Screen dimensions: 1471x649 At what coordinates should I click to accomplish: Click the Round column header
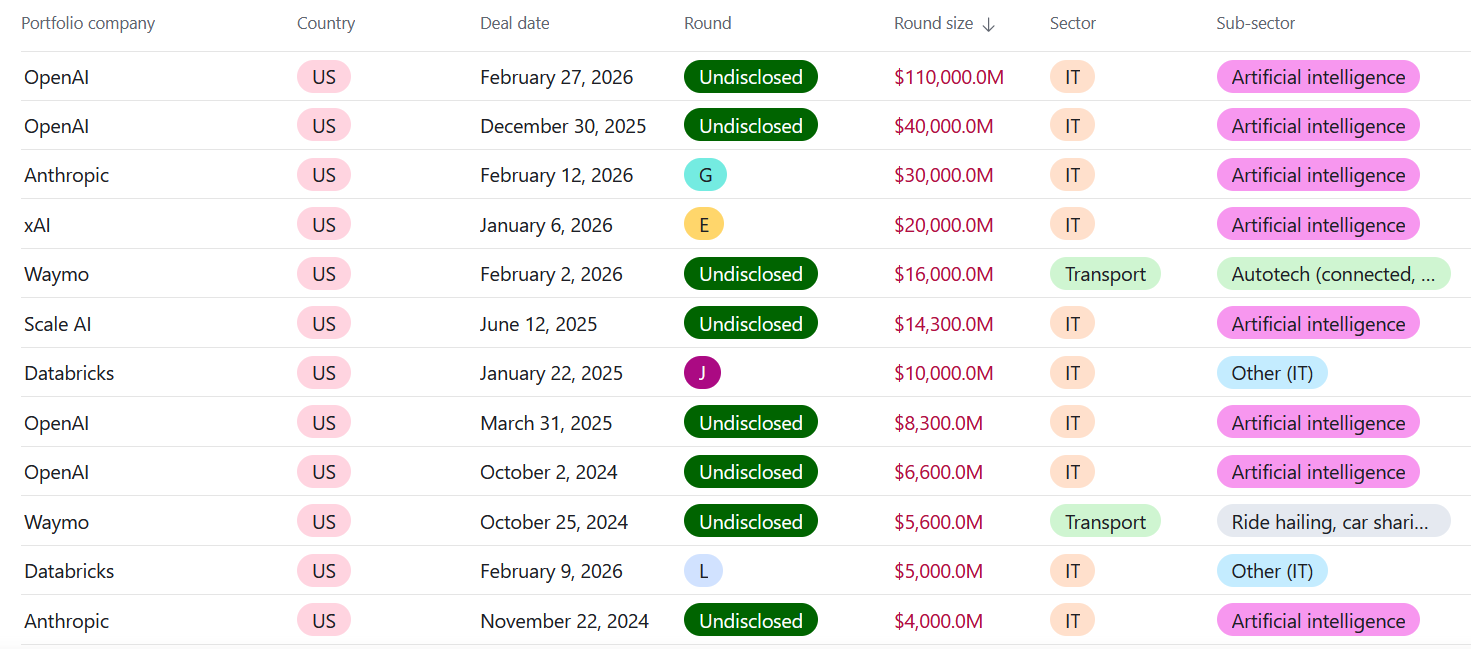point(707,23)
